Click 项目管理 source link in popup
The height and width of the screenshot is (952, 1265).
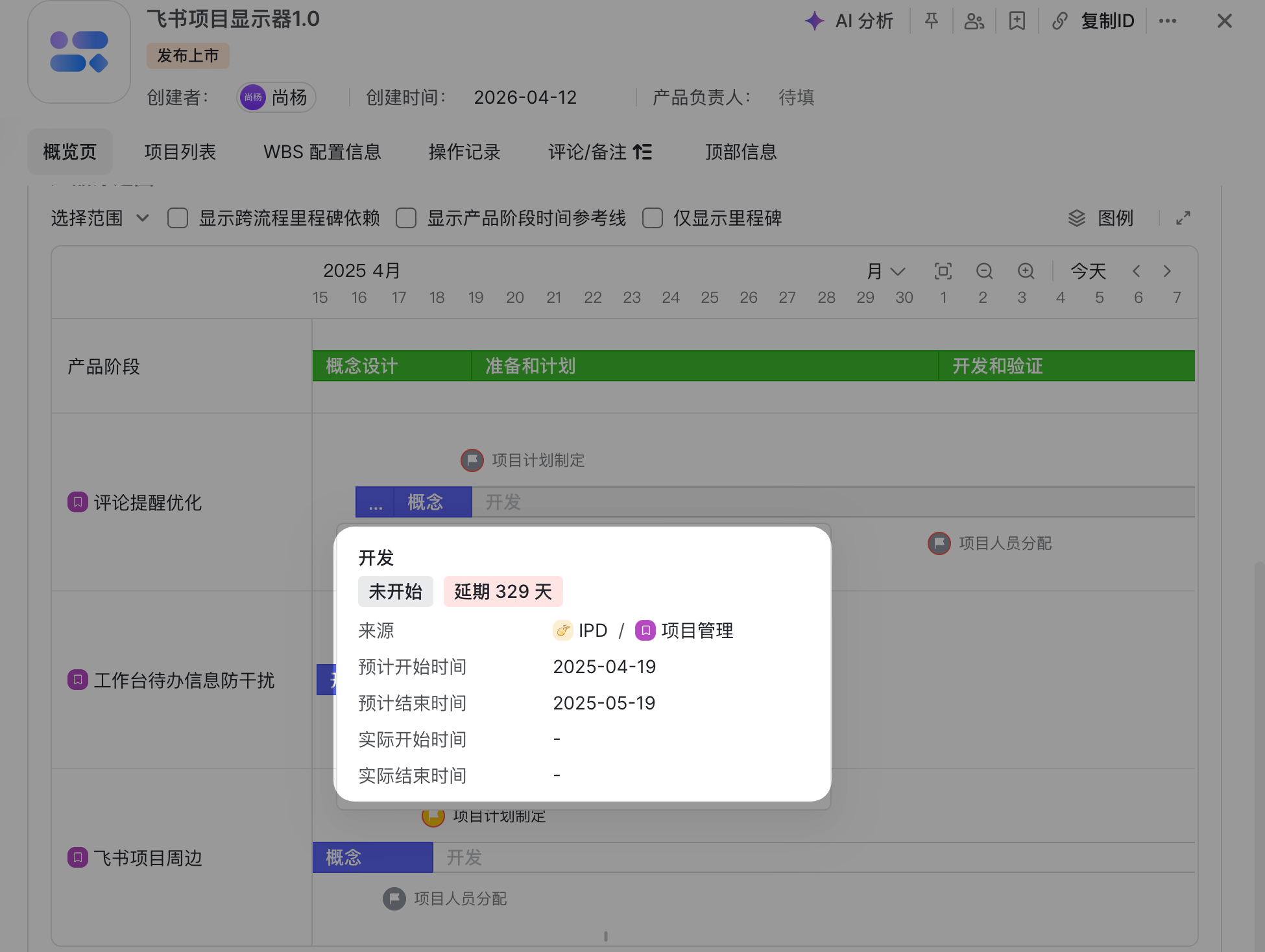684,630
